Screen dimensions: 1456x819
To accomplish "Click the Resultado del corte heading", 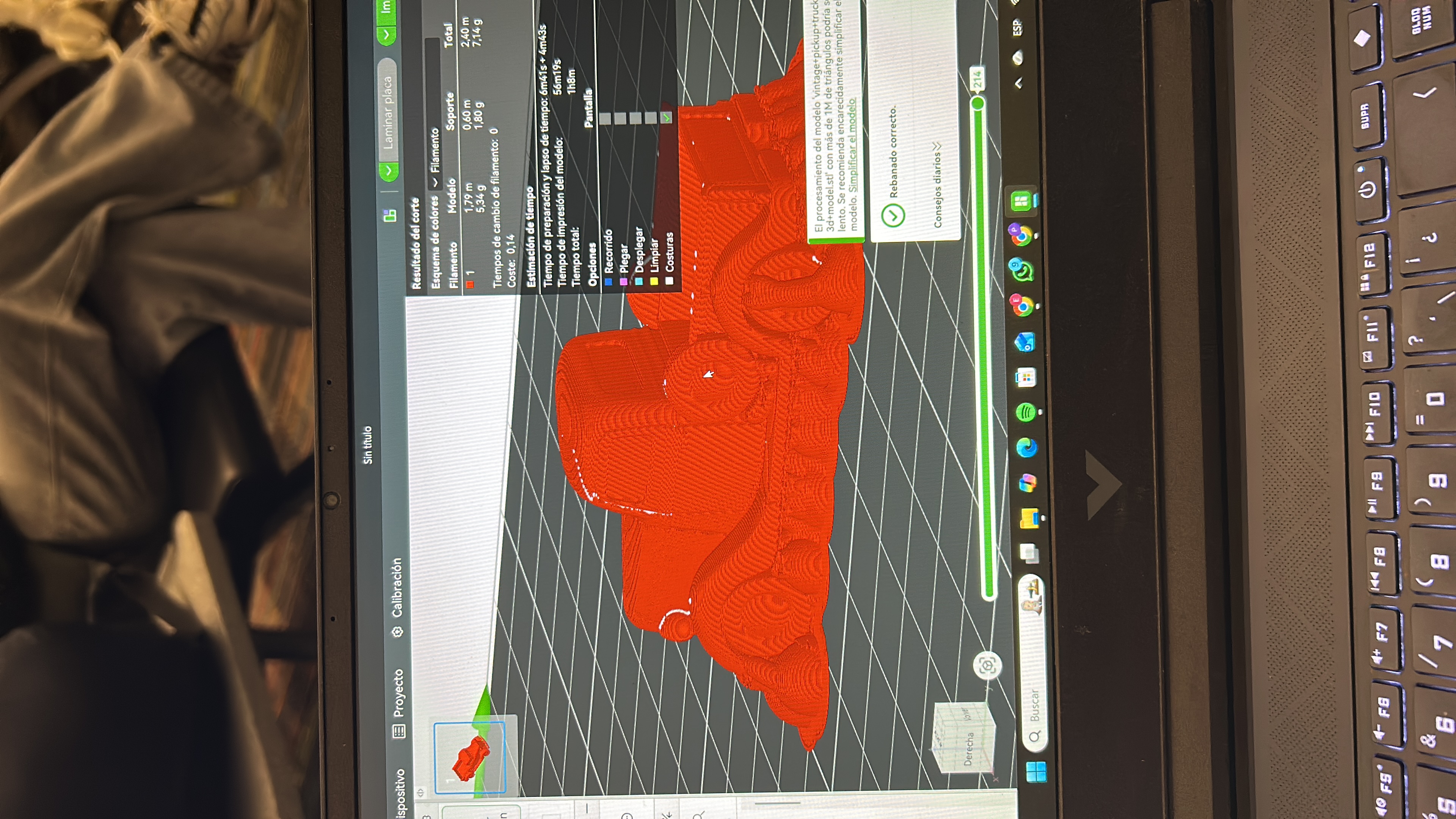I will 416,243.
